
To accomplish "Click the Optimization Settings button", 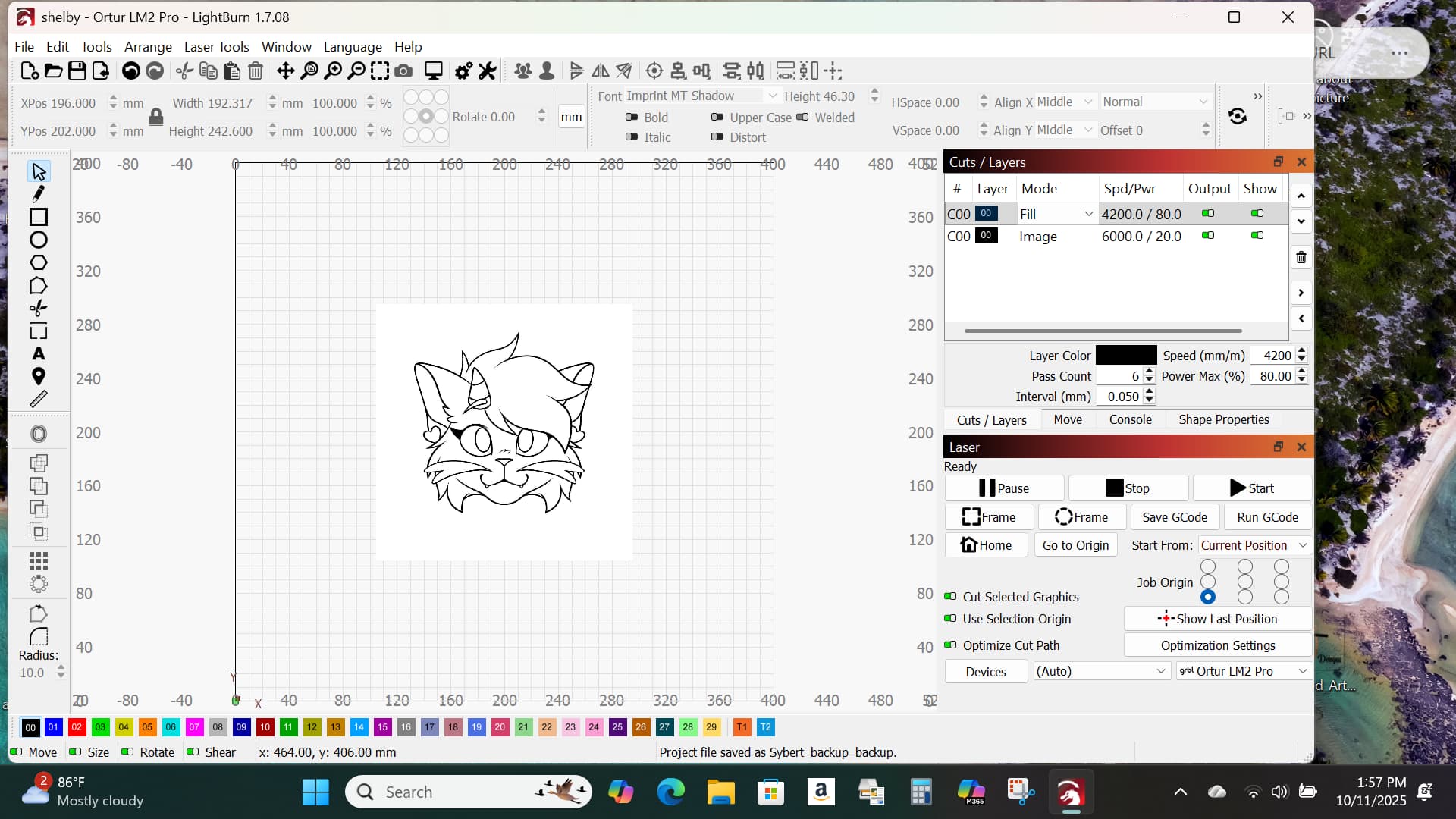I will [1217, 645].
